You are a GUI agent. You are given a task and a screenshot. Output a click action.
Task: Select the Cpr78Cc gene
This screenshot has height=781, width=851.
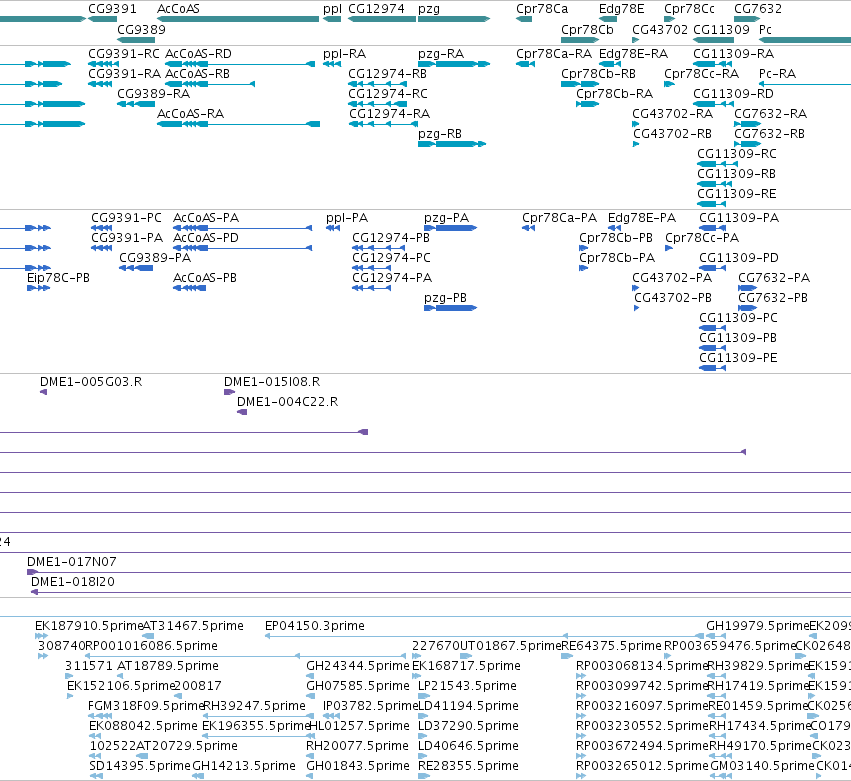[x=669, y=19]
